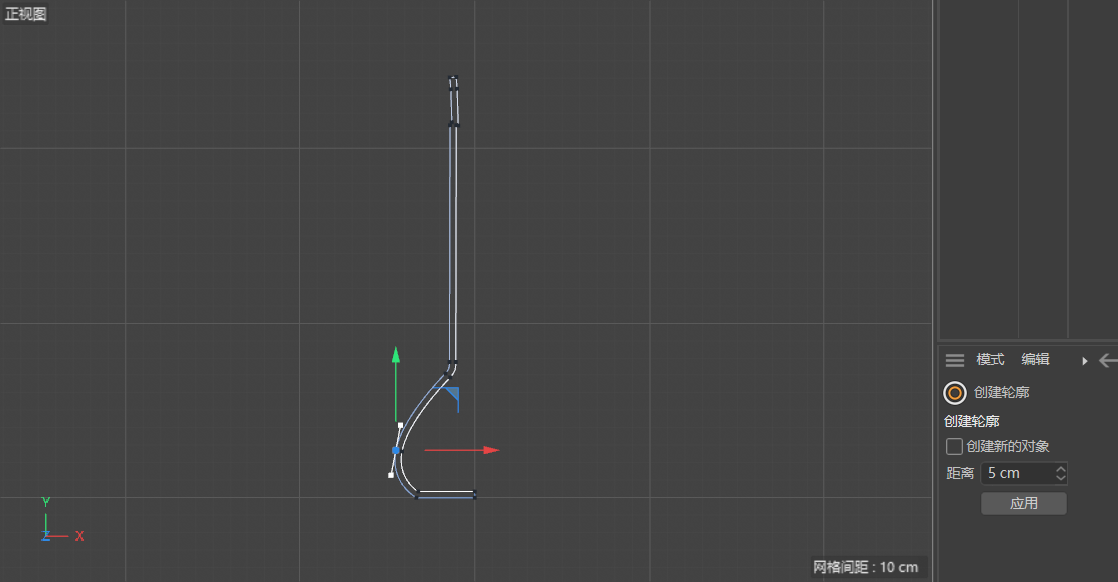Go back with the attribute manager left arrow
The image size is (1118, 582).
1108,360
